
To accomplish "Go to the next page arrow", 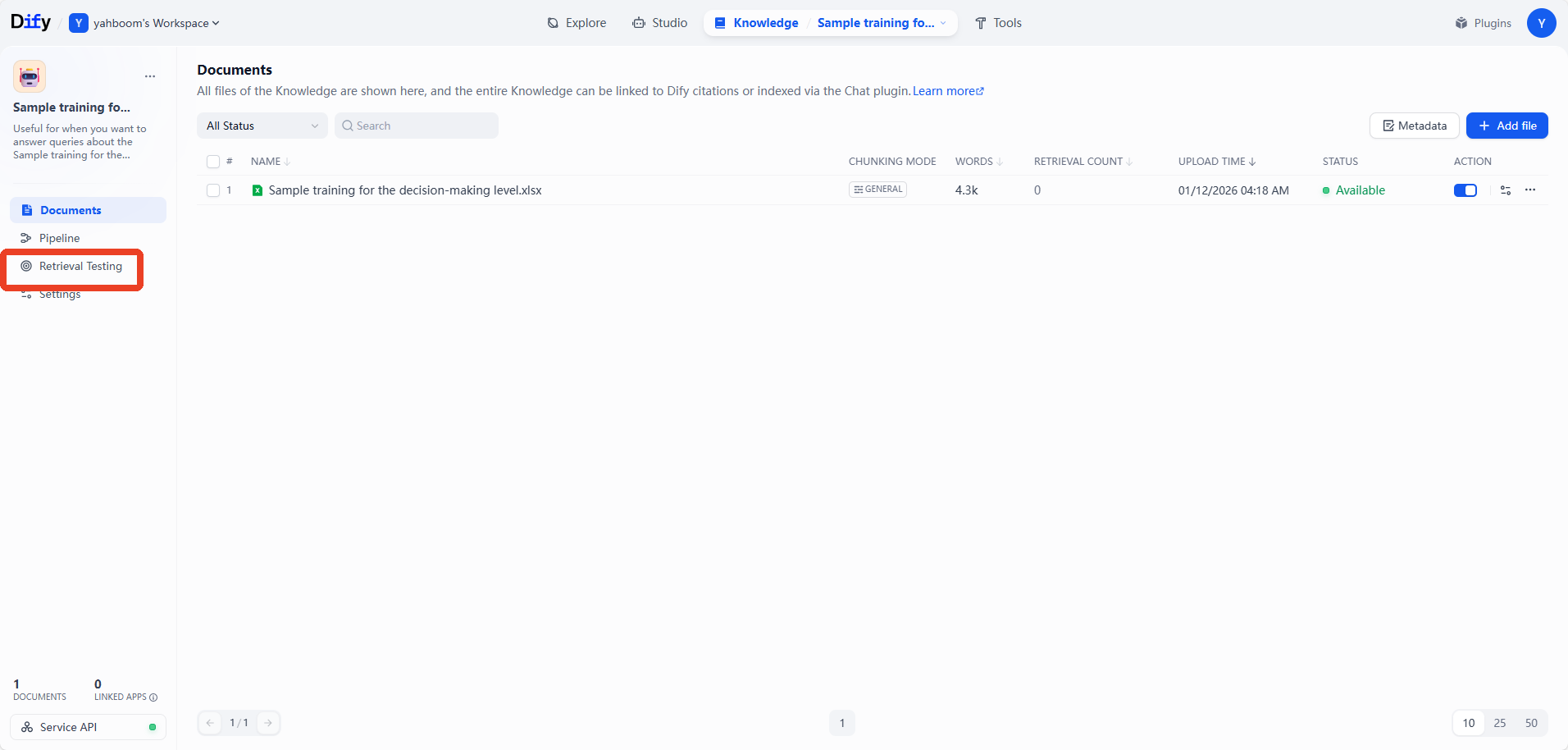I will [x=268, y=723].
